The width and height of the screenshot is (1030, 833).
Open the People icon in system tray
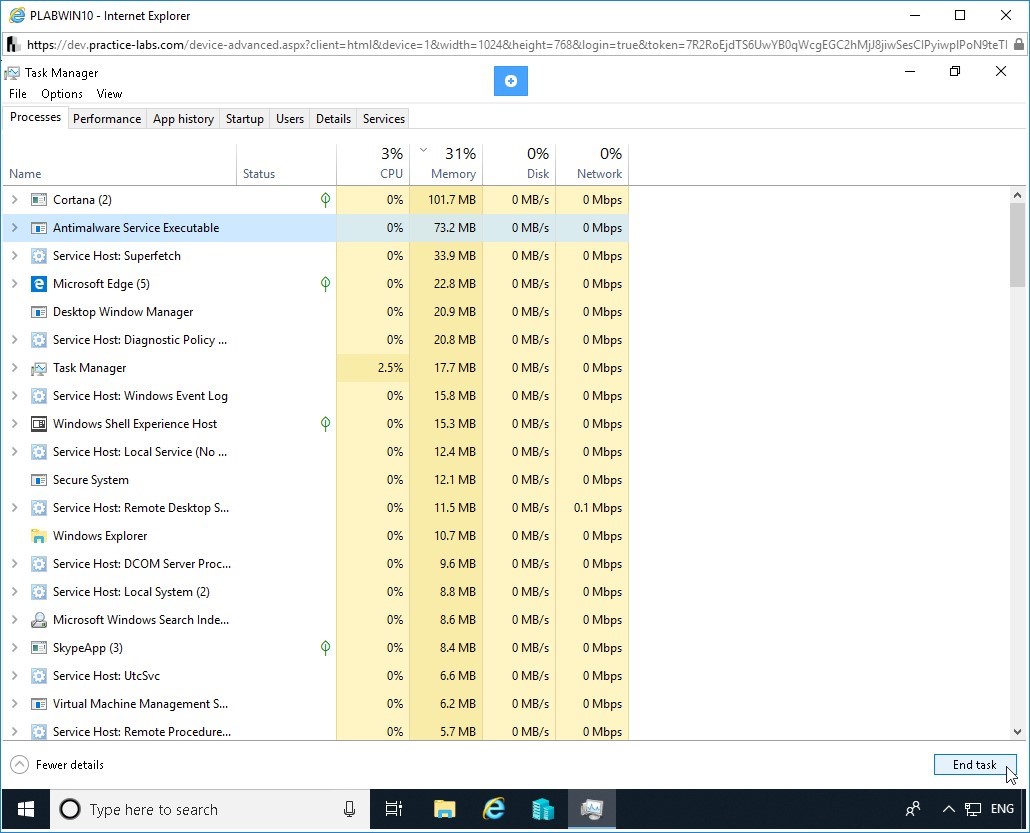pos(913,809)
